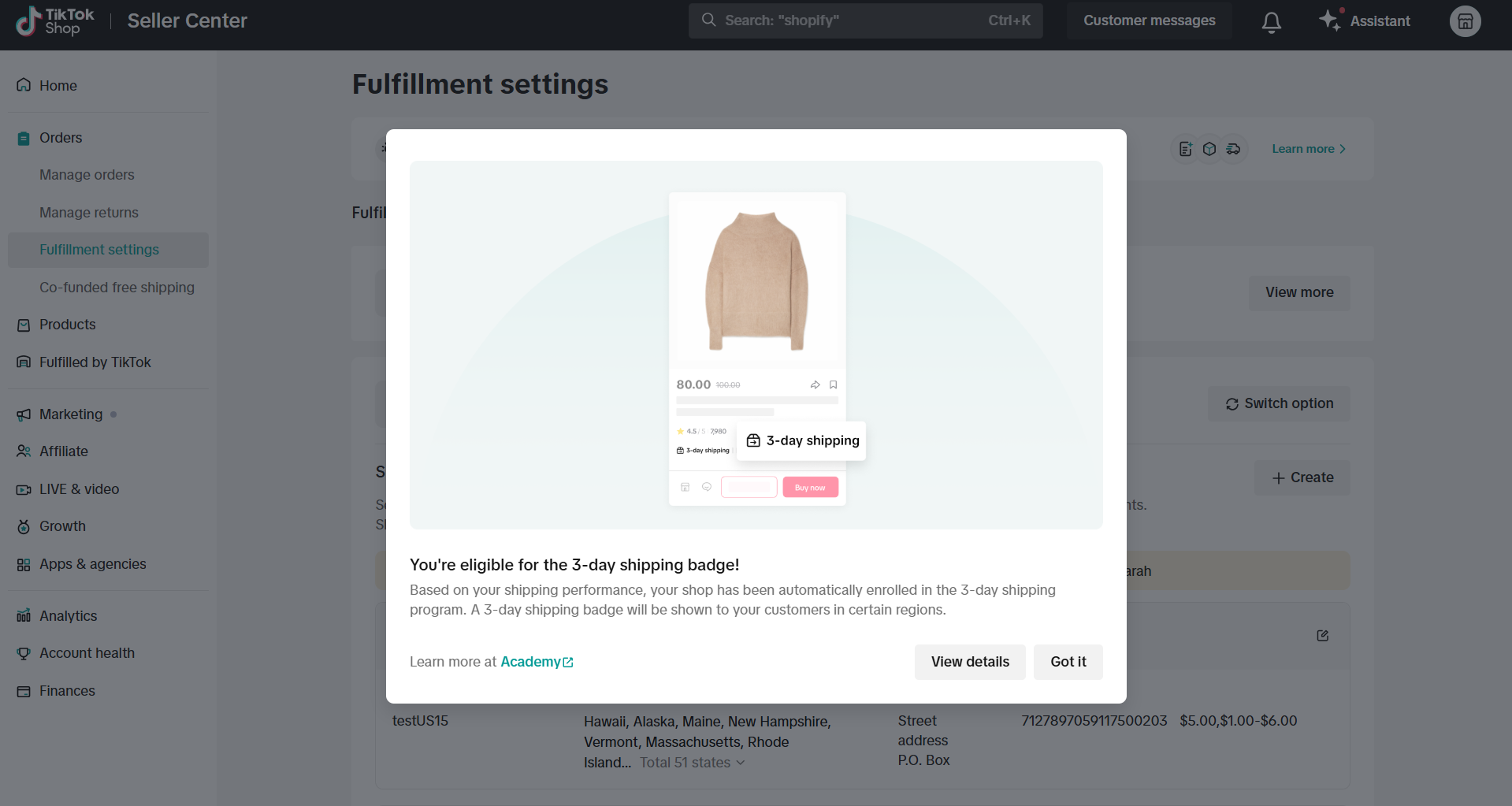Expand the Total 51 states list
1512x806 pixels.
coord(692,763)
